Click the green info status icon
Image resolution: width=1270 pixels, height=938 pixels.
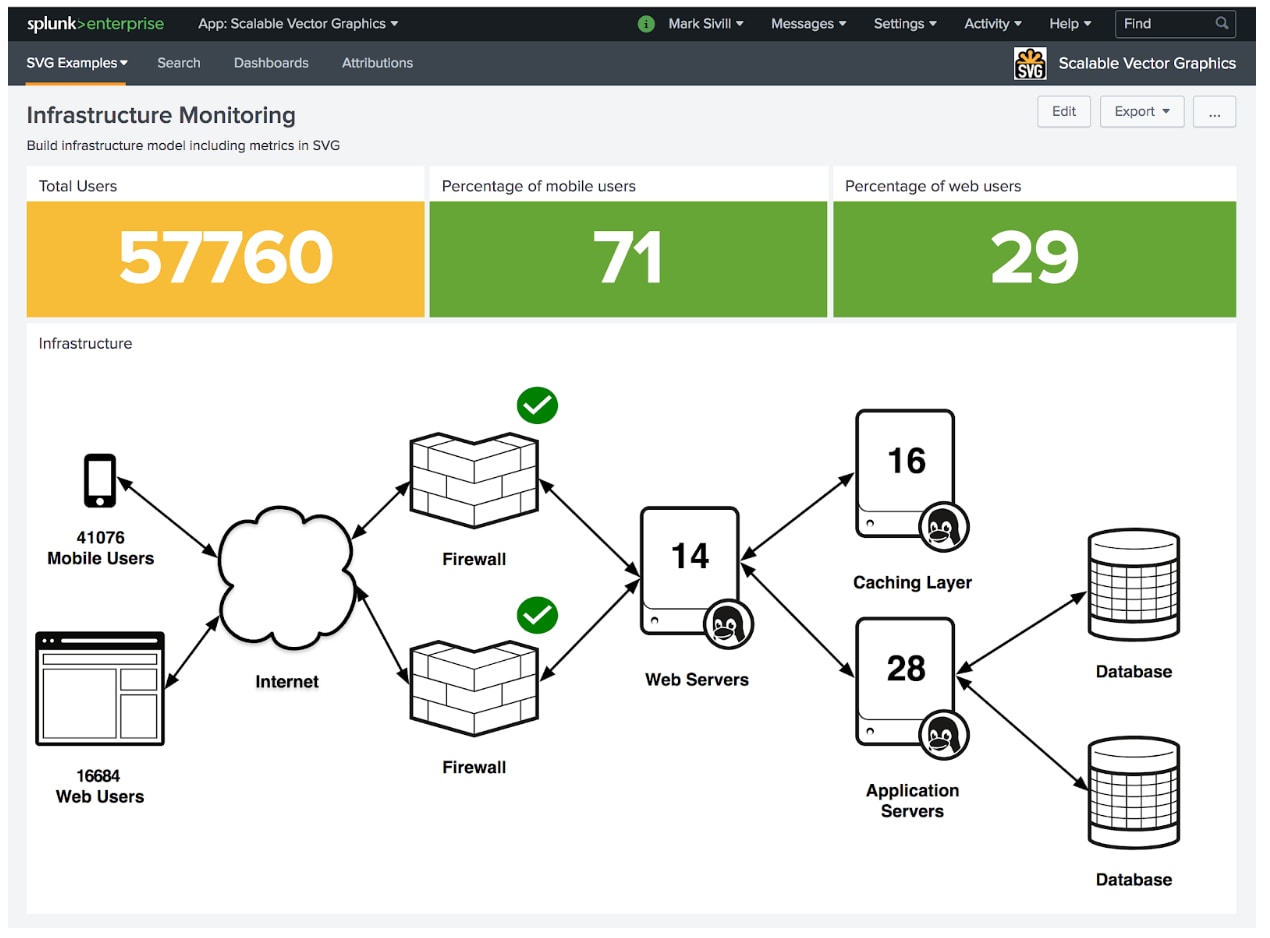point(646,24)
